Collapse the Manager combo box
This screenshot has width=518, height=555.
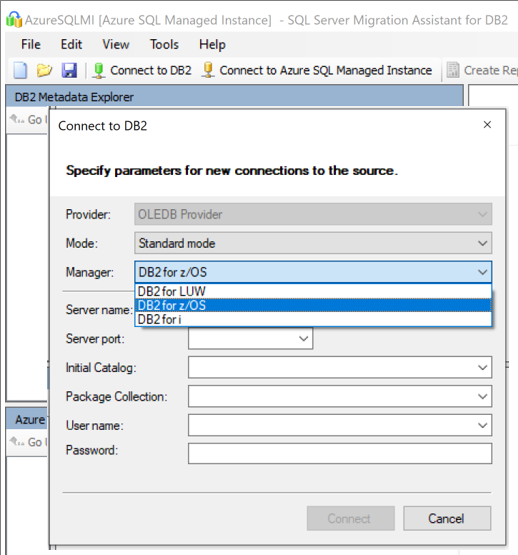(482, 272)
